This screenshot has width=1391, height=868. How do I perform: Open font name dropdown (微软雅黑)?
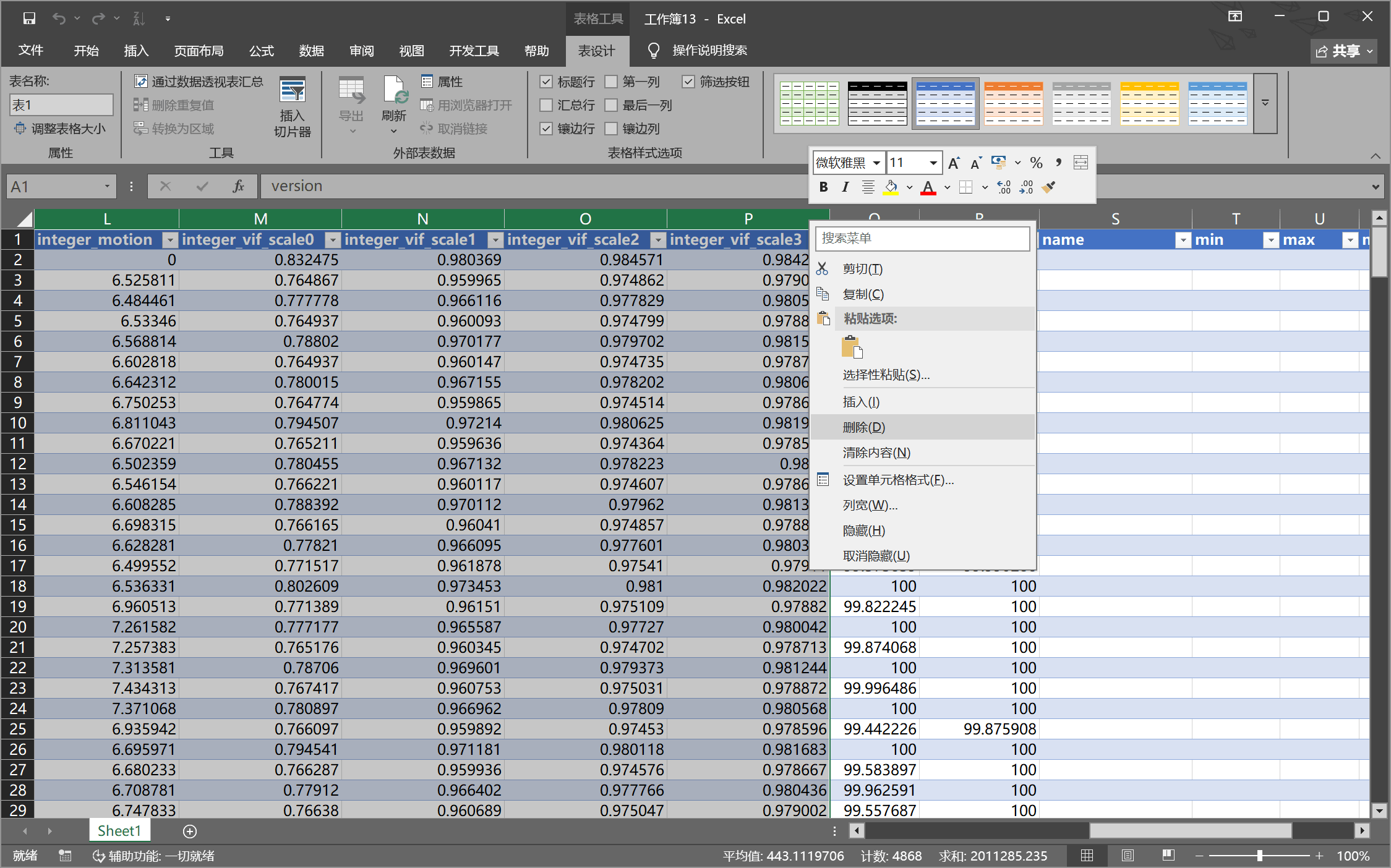[x=876, y=163]
